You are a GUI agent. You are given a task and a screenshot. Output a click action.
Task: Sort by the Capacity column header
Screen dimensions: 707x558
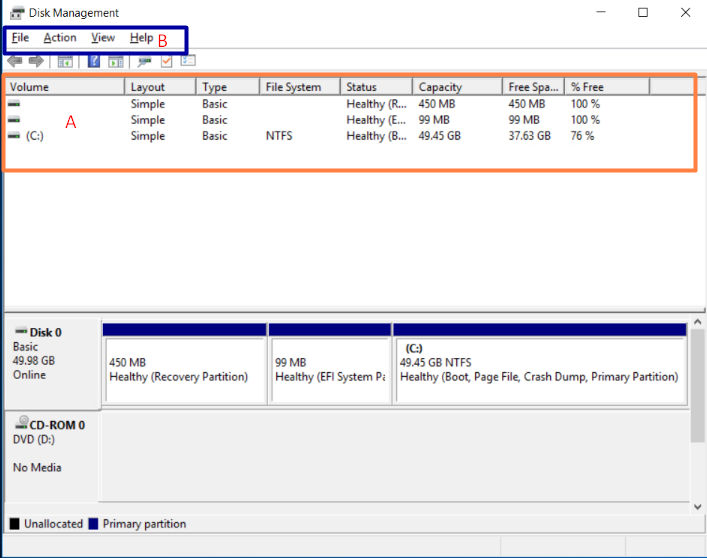tap(457, 87)
